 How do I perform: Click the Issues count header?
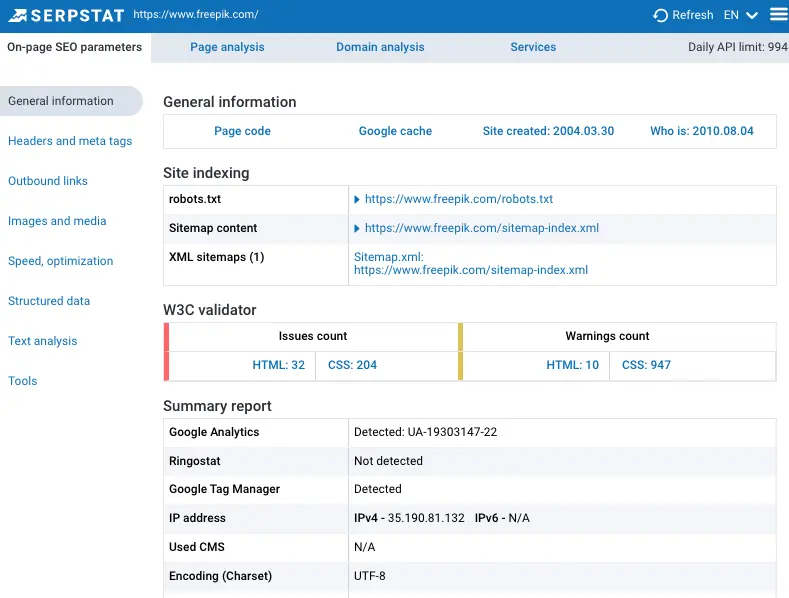pos(312,336)
